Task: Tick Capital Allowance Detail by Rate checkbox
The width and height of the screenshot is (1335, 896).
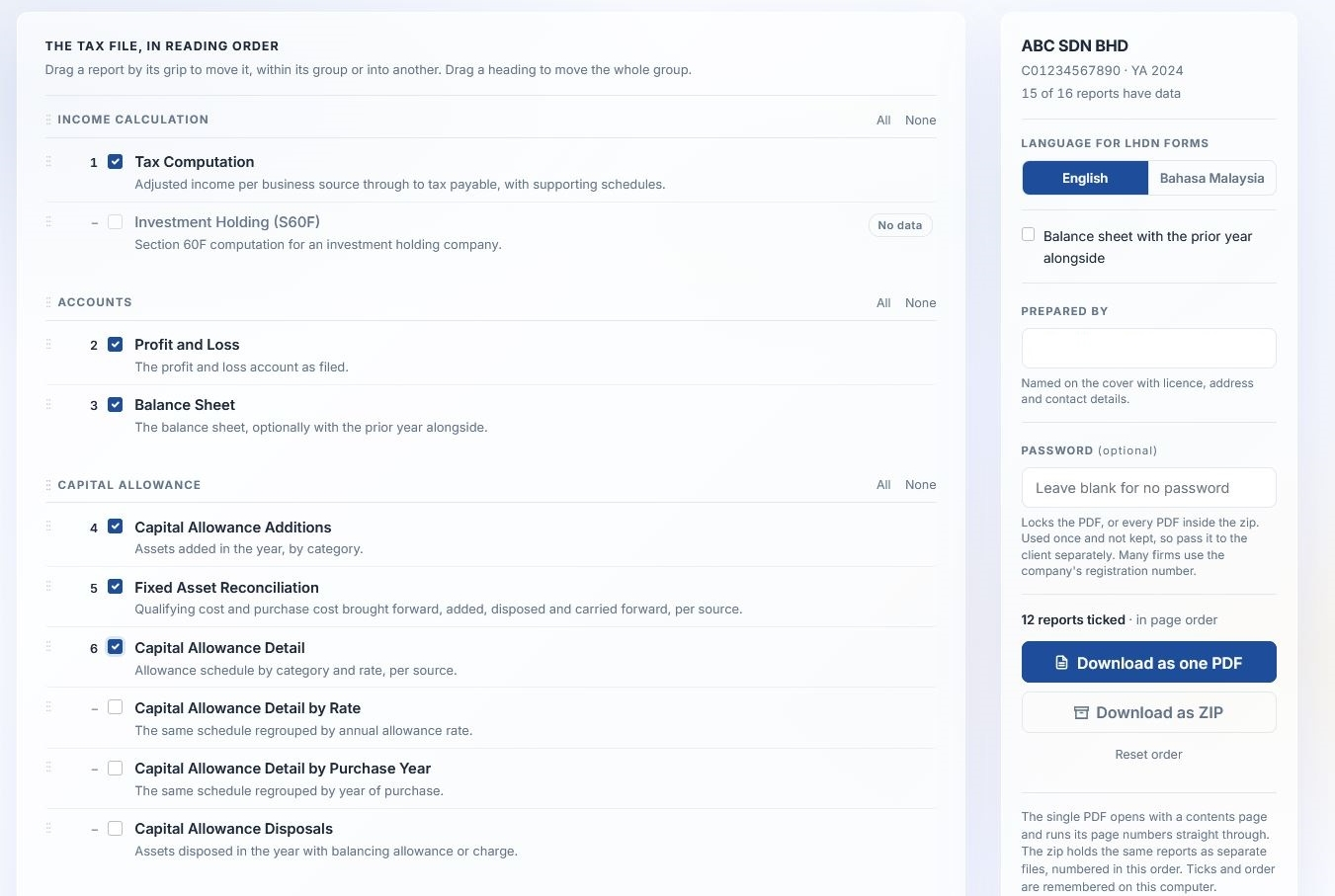Action: tap(116, 707)
